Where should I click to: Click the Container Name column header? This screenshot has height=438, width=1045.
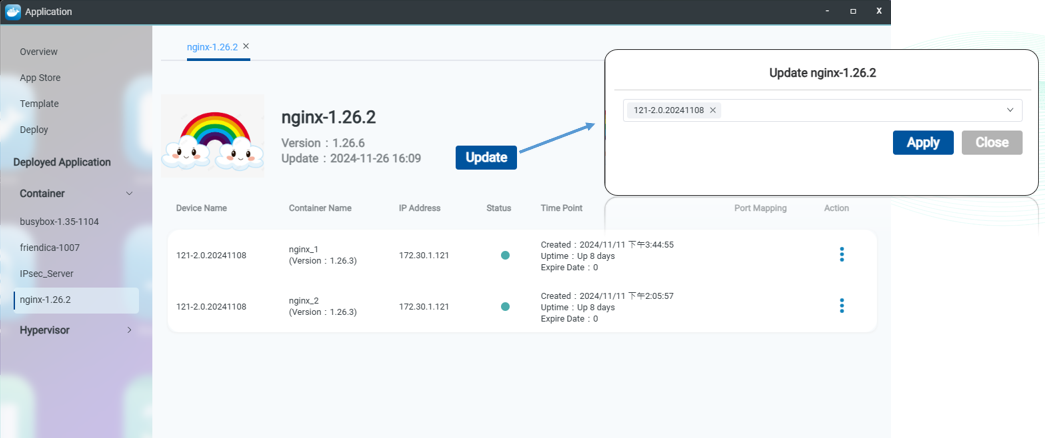(x=320, y=208)
